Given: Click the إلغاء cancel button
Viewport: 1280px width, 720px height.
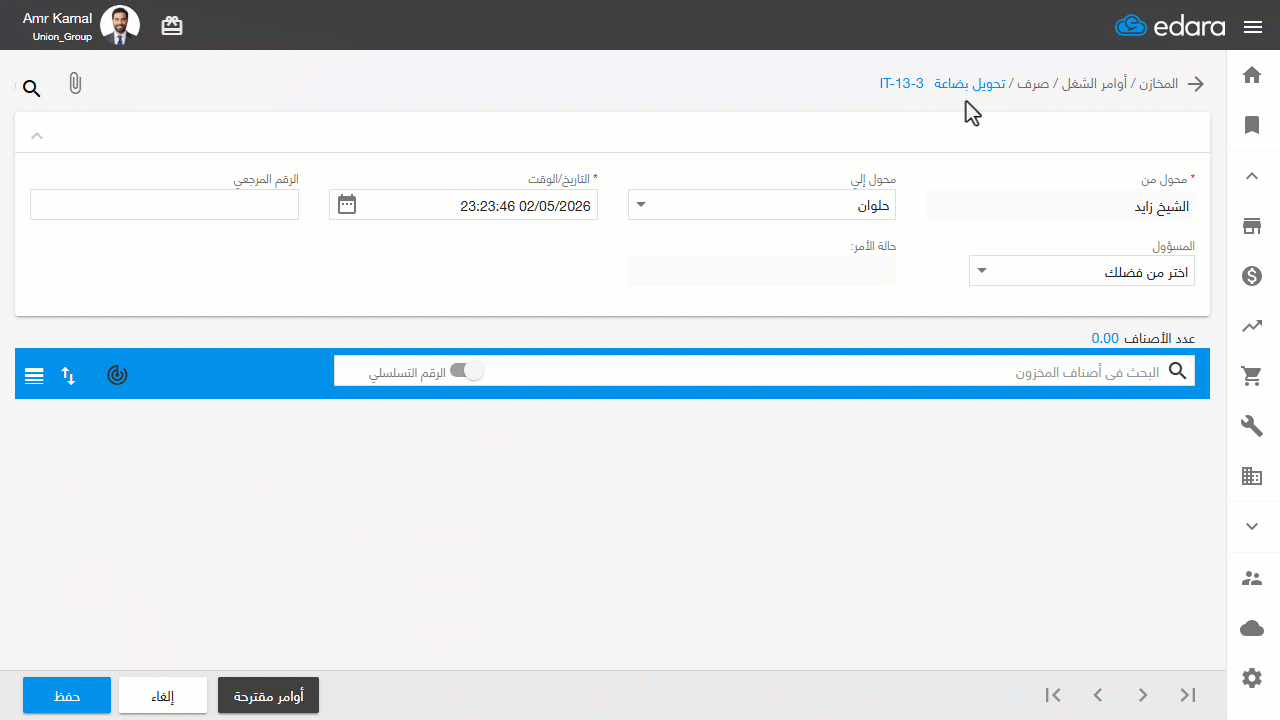Looking at the screenshot, I should pyautogui.click(x=163, y=695).
